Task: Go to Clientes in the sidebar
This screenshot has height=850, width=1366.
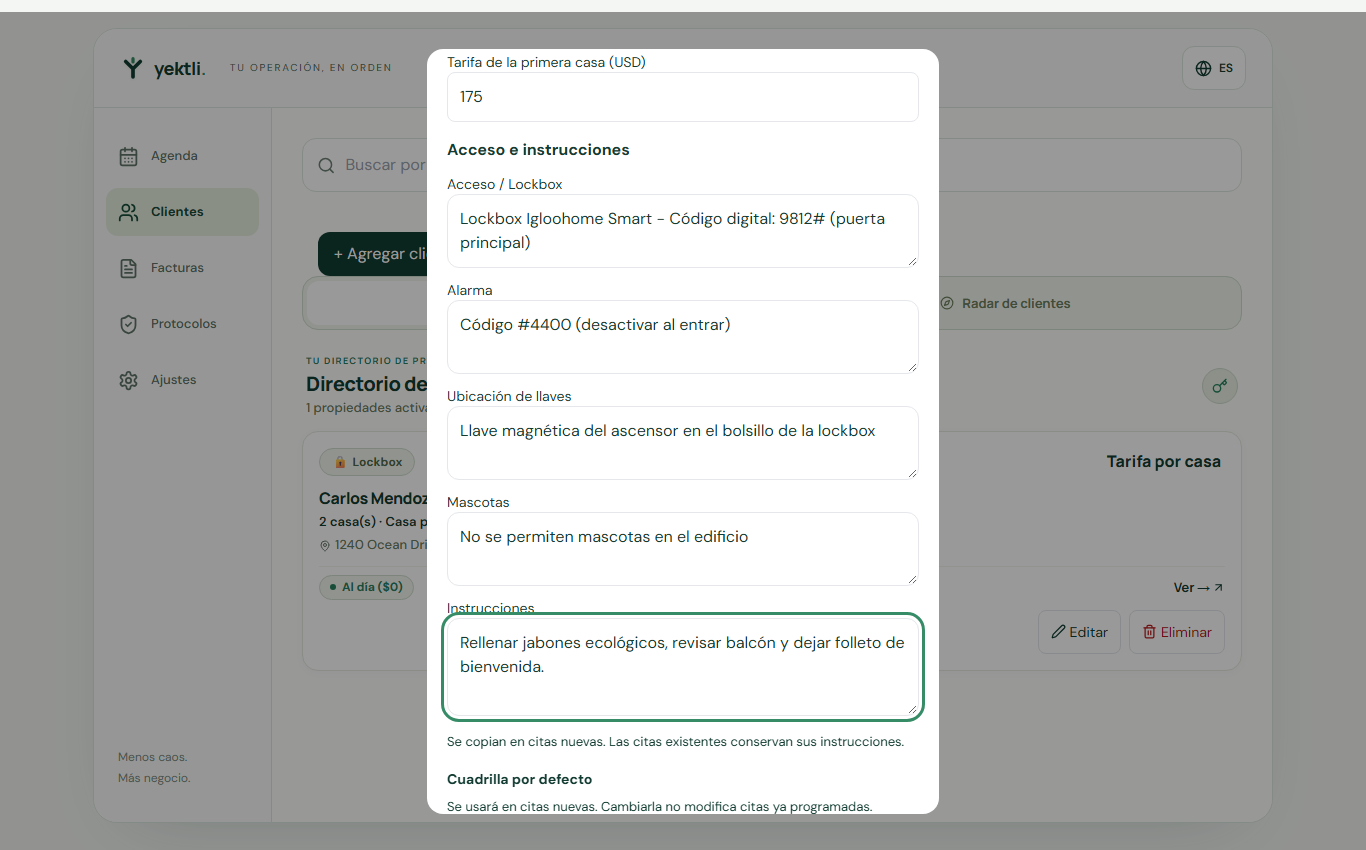Action: tap(182, 212)
